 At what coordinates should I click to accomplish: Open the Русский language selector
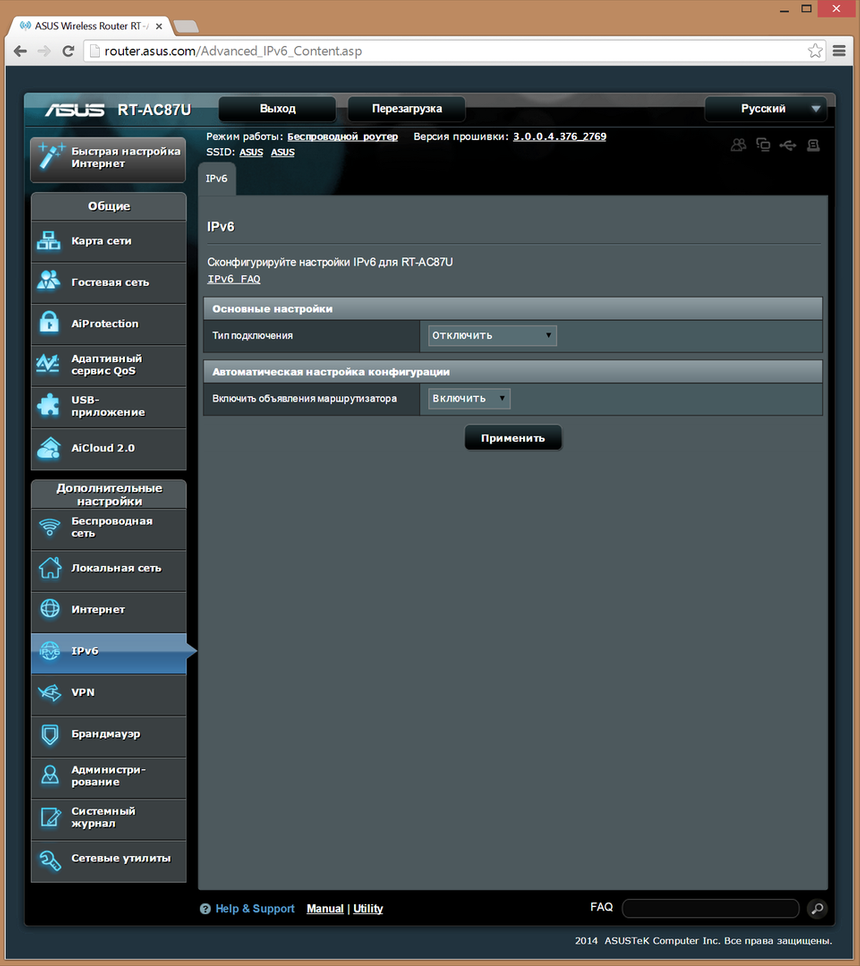click(766, 108)
